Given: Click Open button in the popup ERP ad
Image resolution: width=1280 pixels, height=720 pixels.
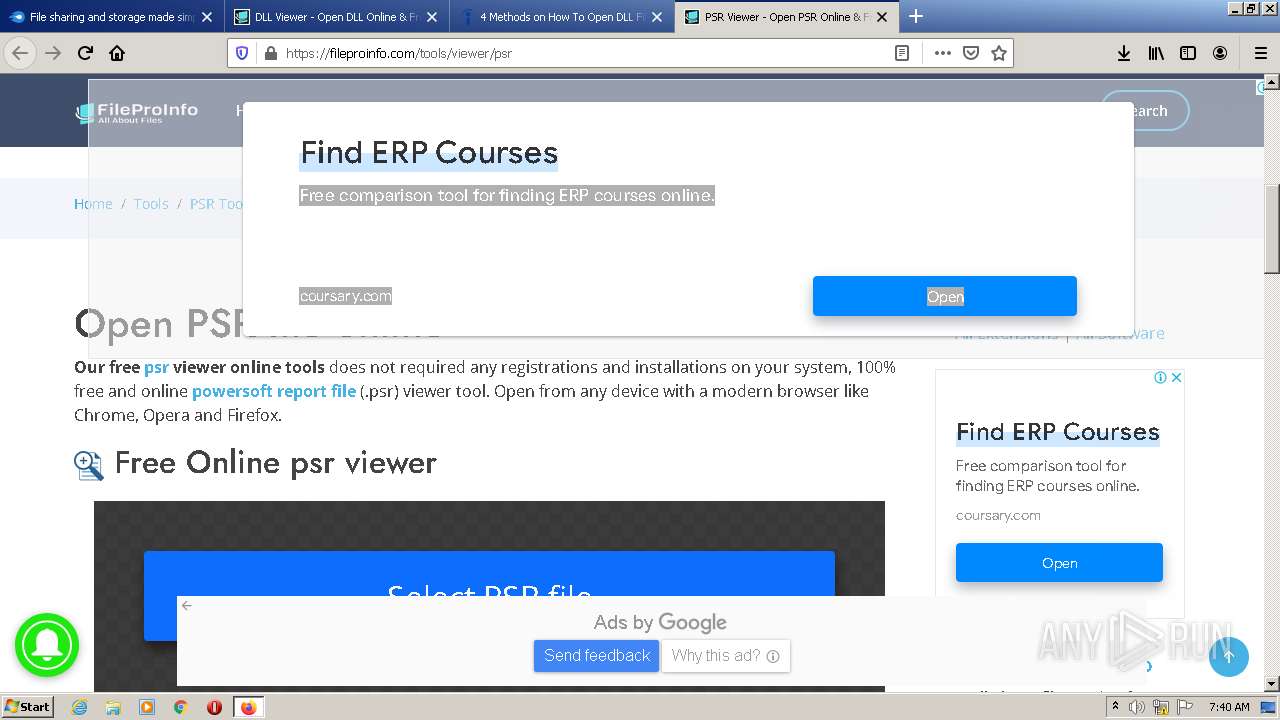Looking at the screenshot, I should point(945,296).
